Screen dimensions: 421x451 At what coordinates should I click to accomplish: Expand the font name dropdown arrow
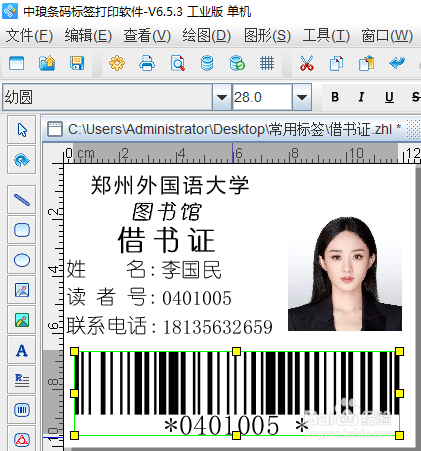222,97
